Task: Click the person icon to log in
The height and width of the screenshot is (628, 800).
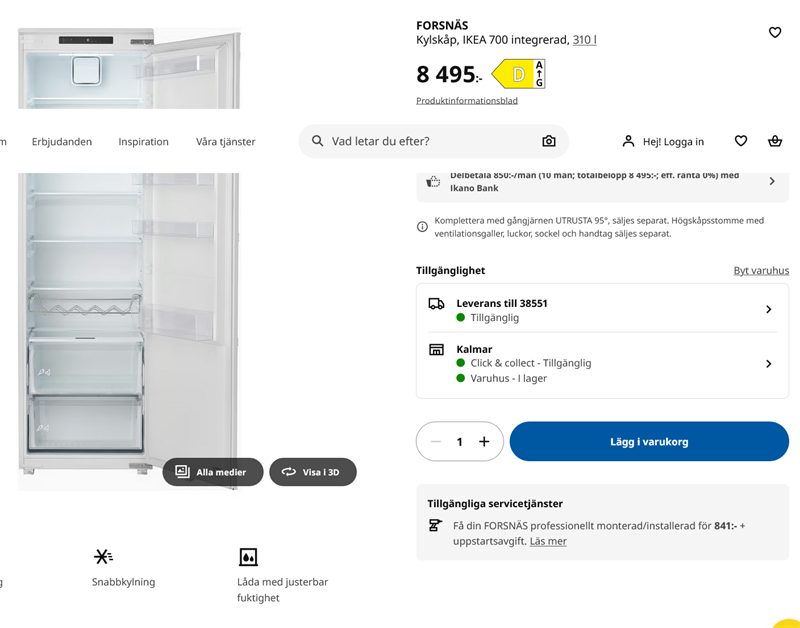Action: (628, 141)
